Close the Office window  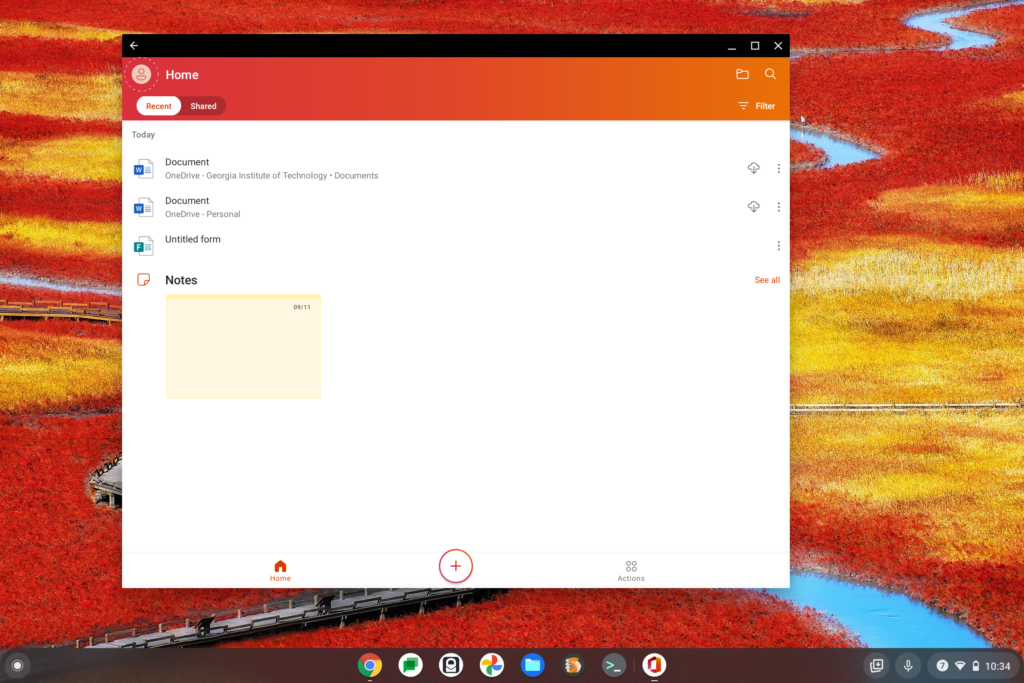(x=778, y=46)
